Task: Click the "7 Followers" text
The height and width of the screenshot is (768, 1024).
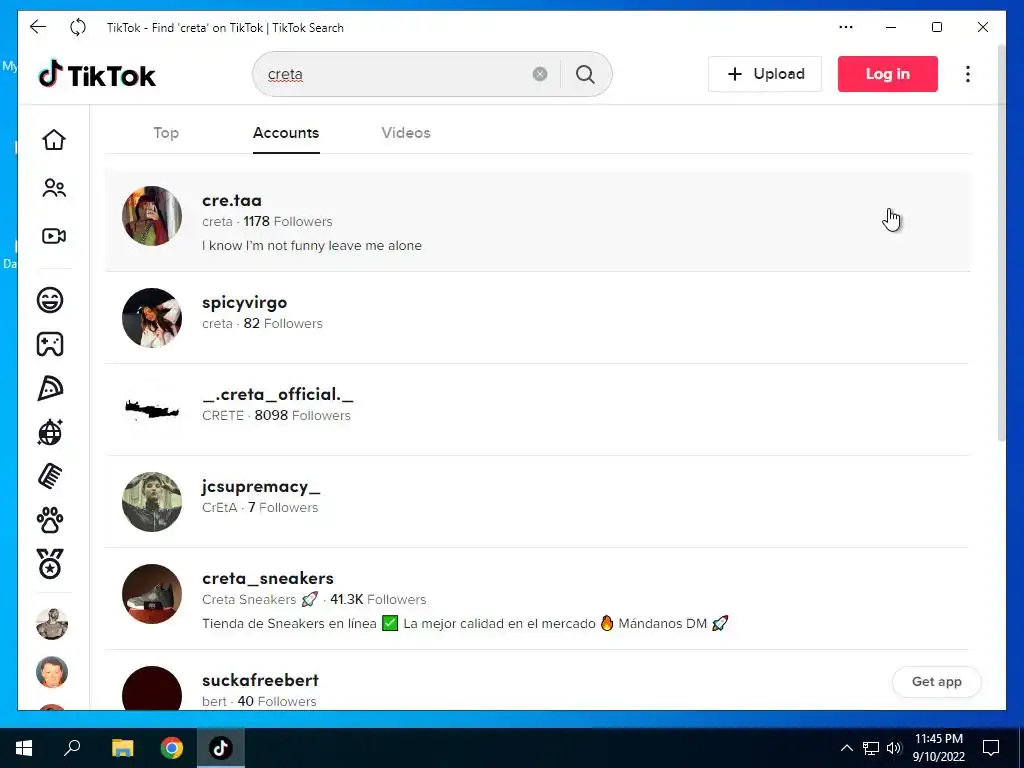Action: click(283, 508)
